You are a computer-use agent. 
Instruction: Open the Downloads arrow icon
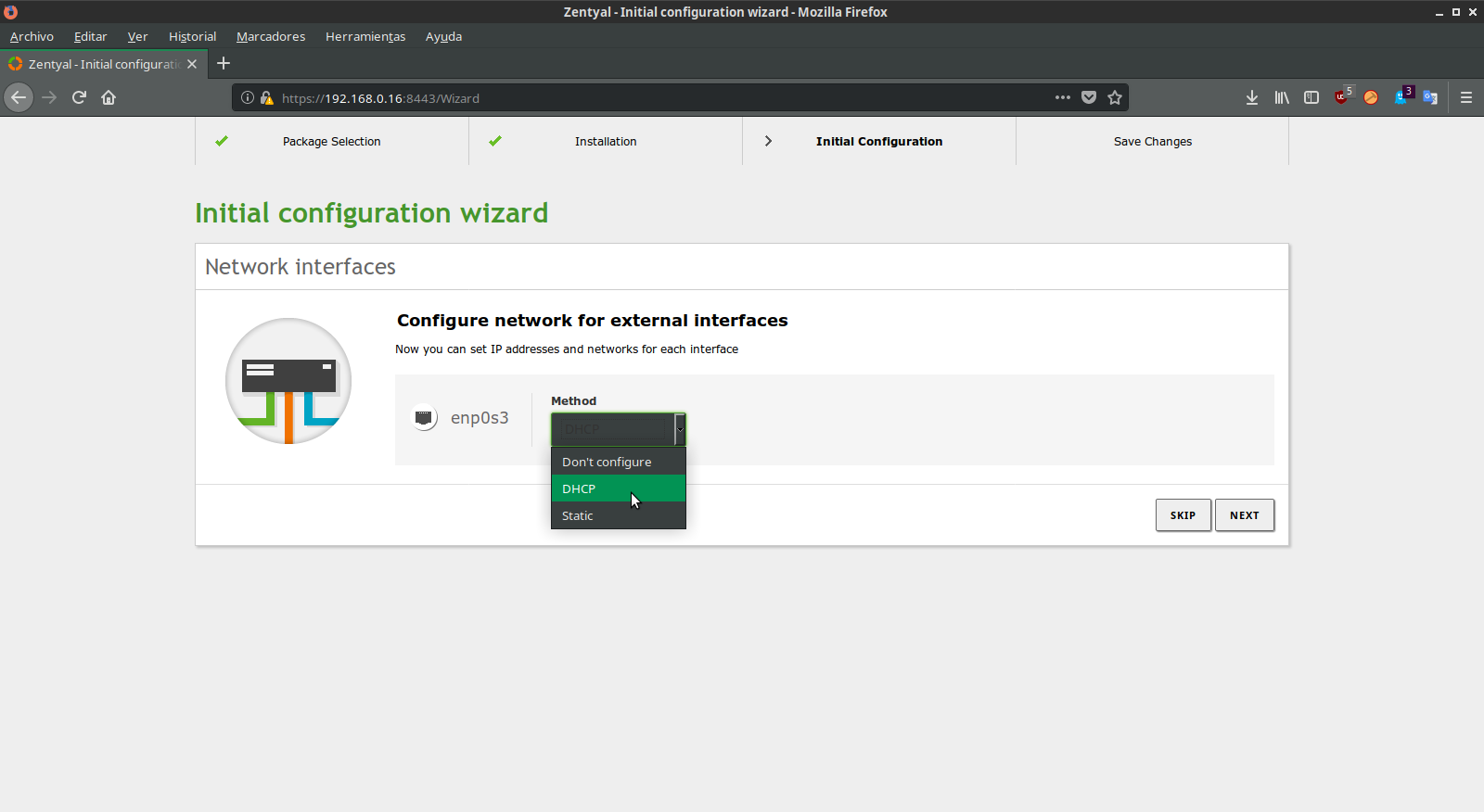(x=1252, y=97)
